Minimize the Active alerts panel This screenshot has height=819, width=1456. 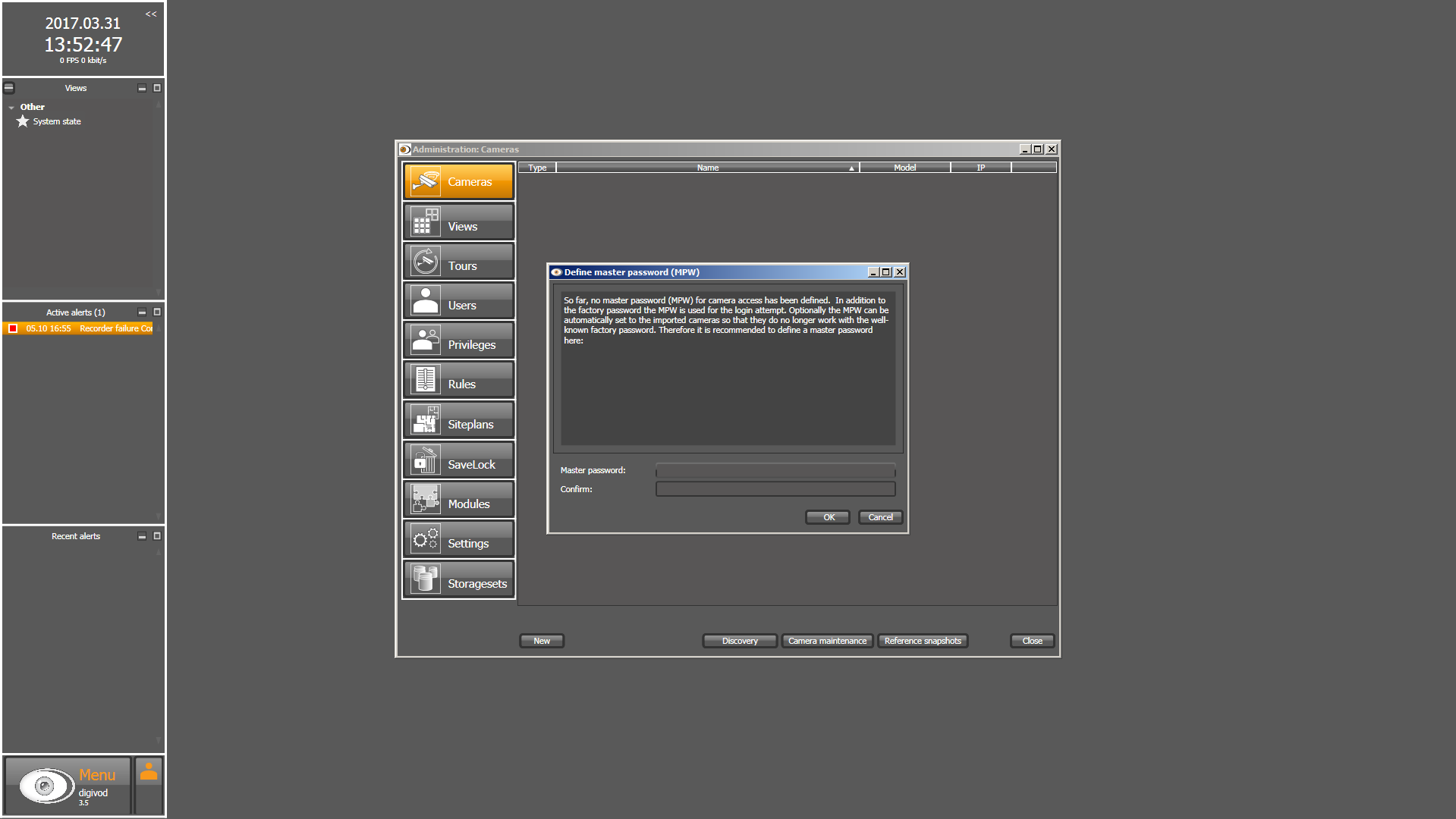tap(141, 312)
